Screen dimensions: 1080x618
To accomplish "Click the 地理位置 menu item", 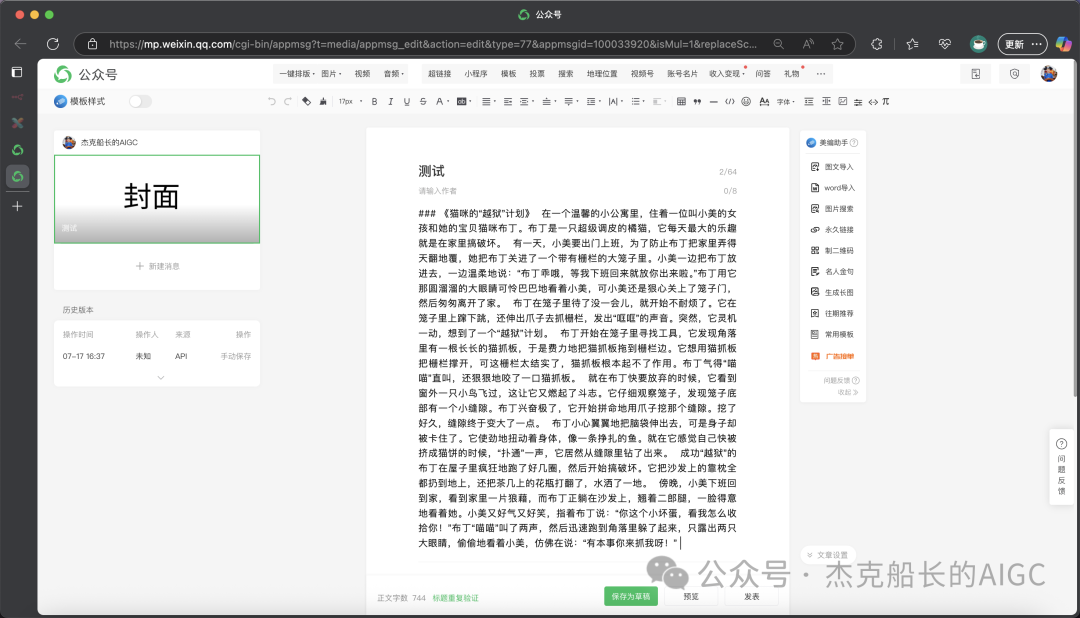I will coord(602,74).
